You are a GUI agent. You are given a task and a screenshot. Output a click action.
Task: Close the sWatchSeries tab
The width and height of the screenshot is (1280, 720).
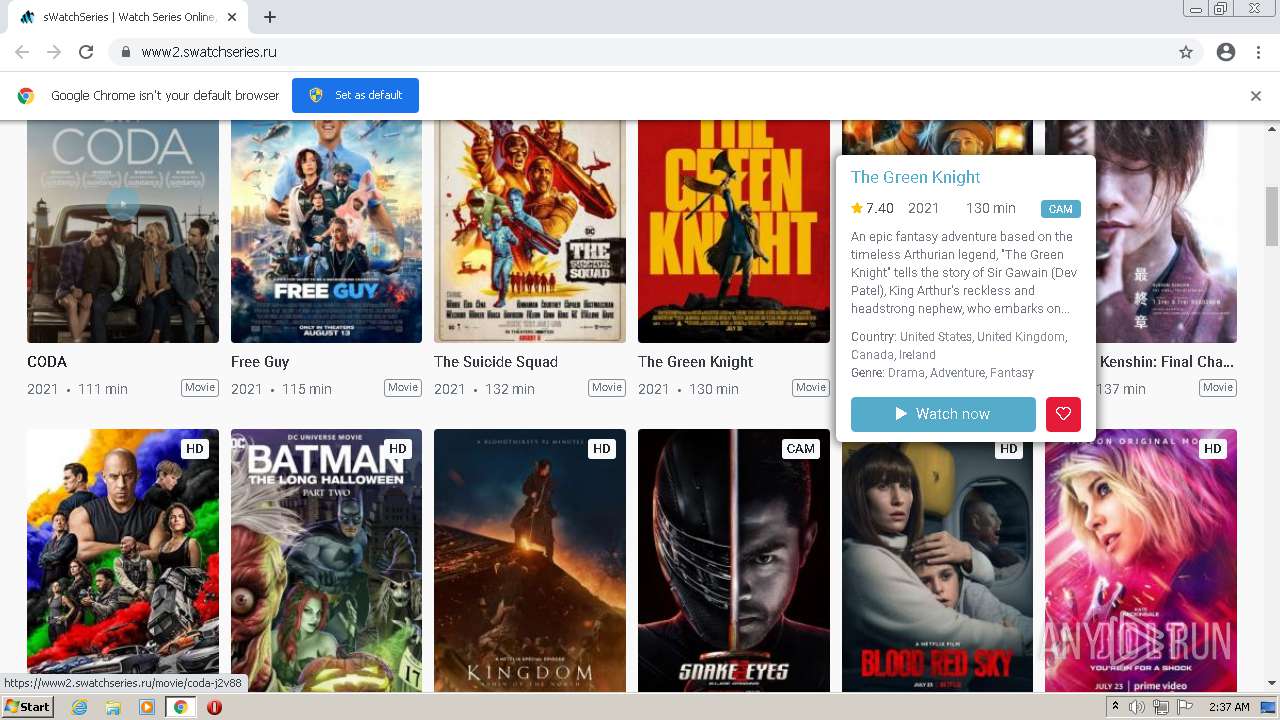(232, 17)
